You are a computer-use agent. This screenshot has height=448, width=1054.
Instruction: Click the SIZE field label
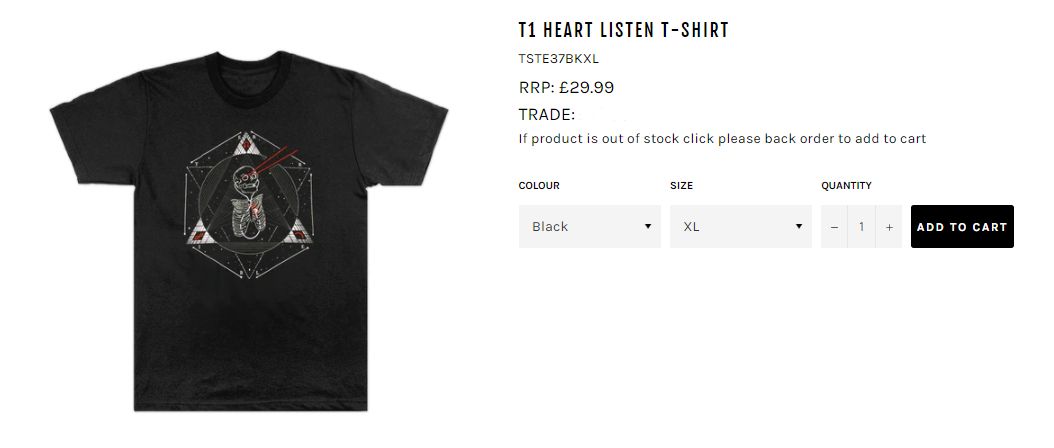tap(681, 186)
